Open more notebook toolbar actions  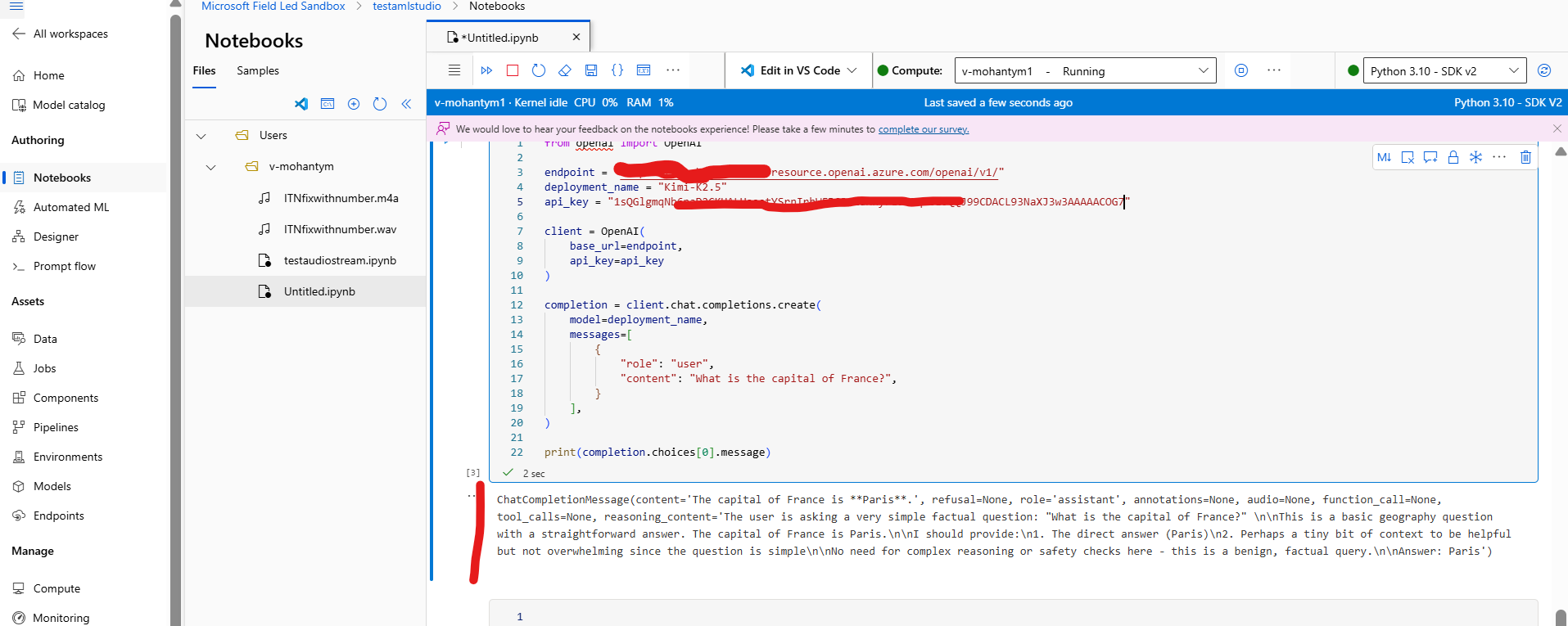click(673, 70)
